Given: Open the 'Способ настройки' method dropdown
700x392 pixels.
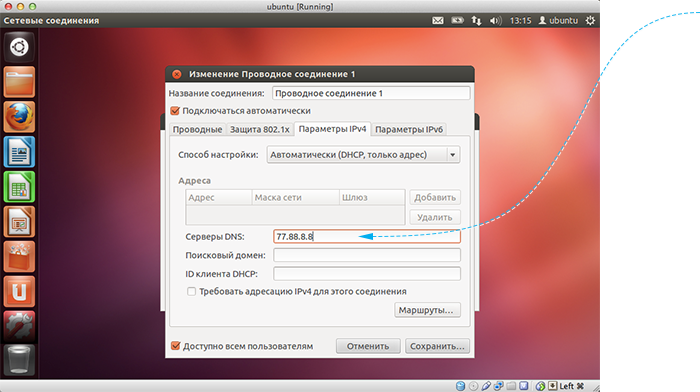Looking at the screenshot, I should coord(363,155).
